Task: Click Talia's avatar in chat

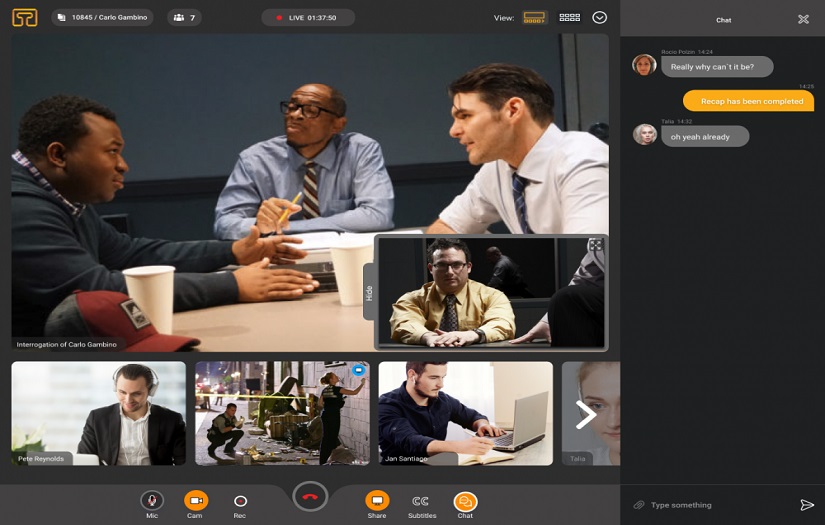Action: pyautogui.click(x=645, y=134)
